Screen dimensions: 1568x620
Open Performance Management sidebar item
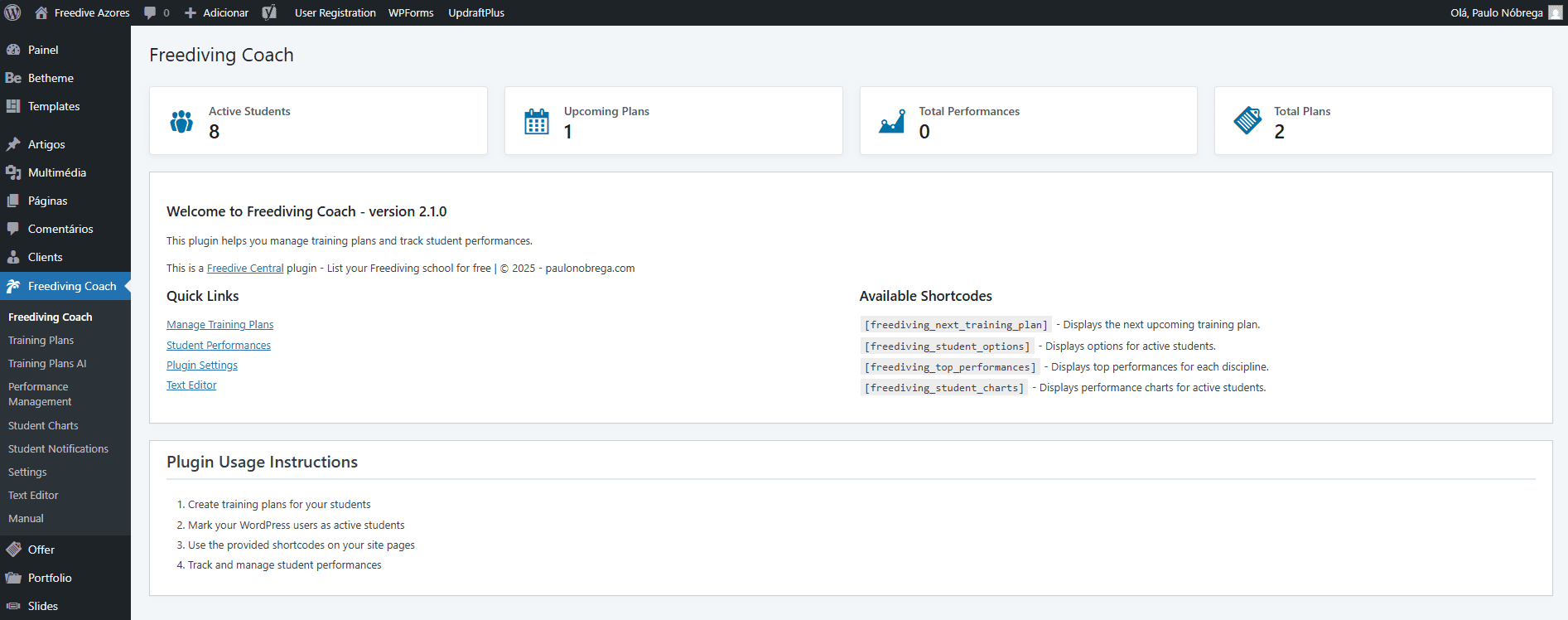40,394
